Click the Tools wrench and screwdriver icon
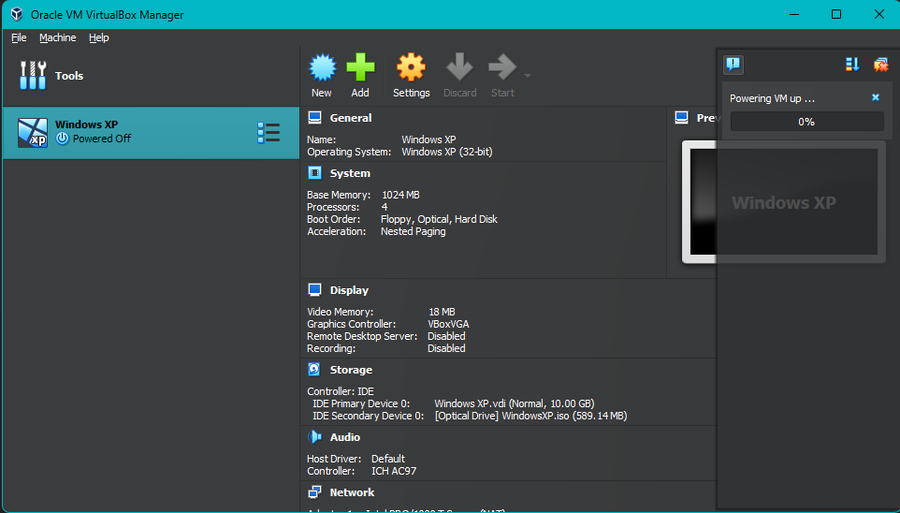 tap(33, 76)
